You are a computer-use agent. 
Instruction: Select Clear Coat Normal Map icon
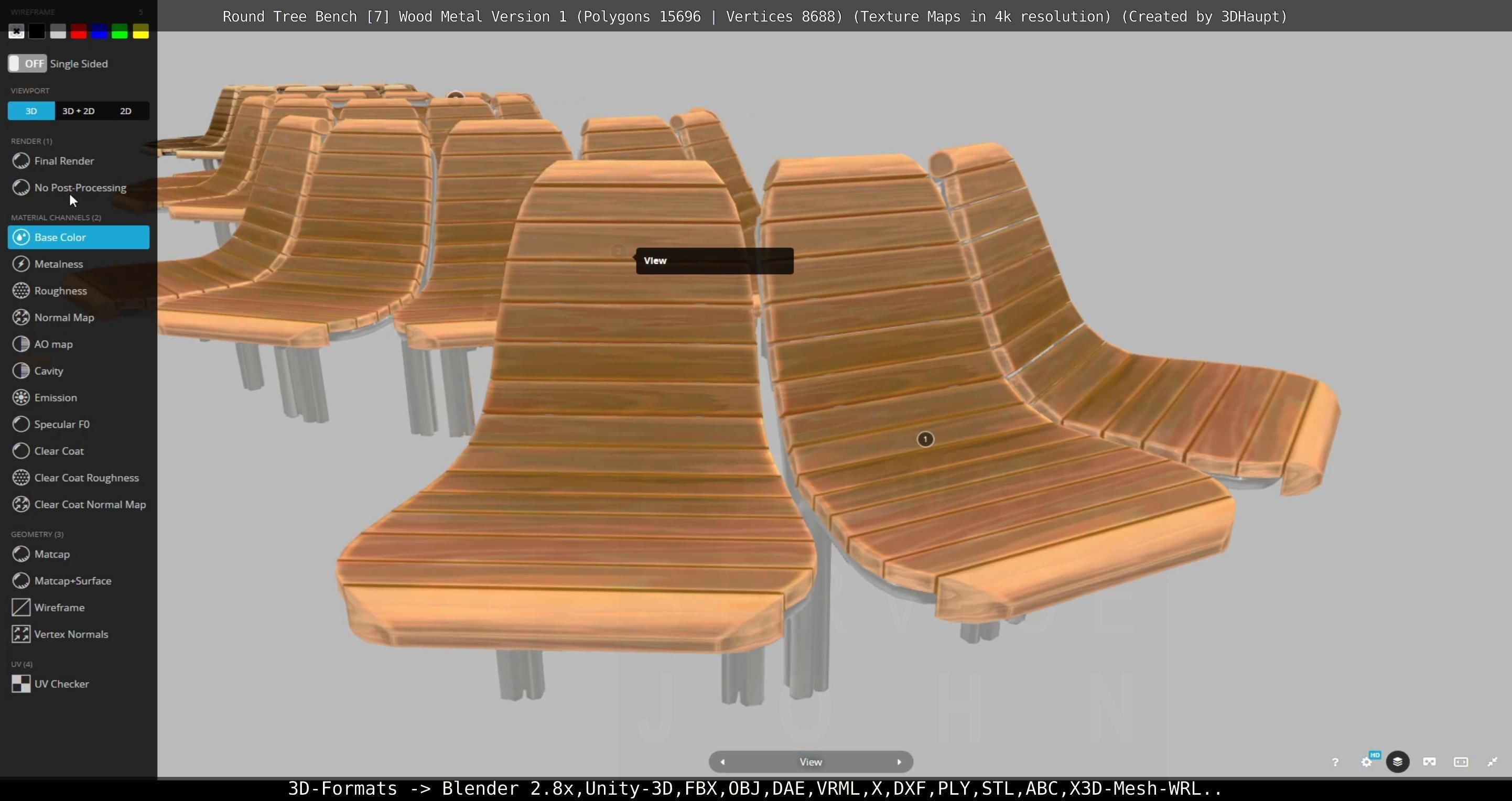tap(21, 504)
